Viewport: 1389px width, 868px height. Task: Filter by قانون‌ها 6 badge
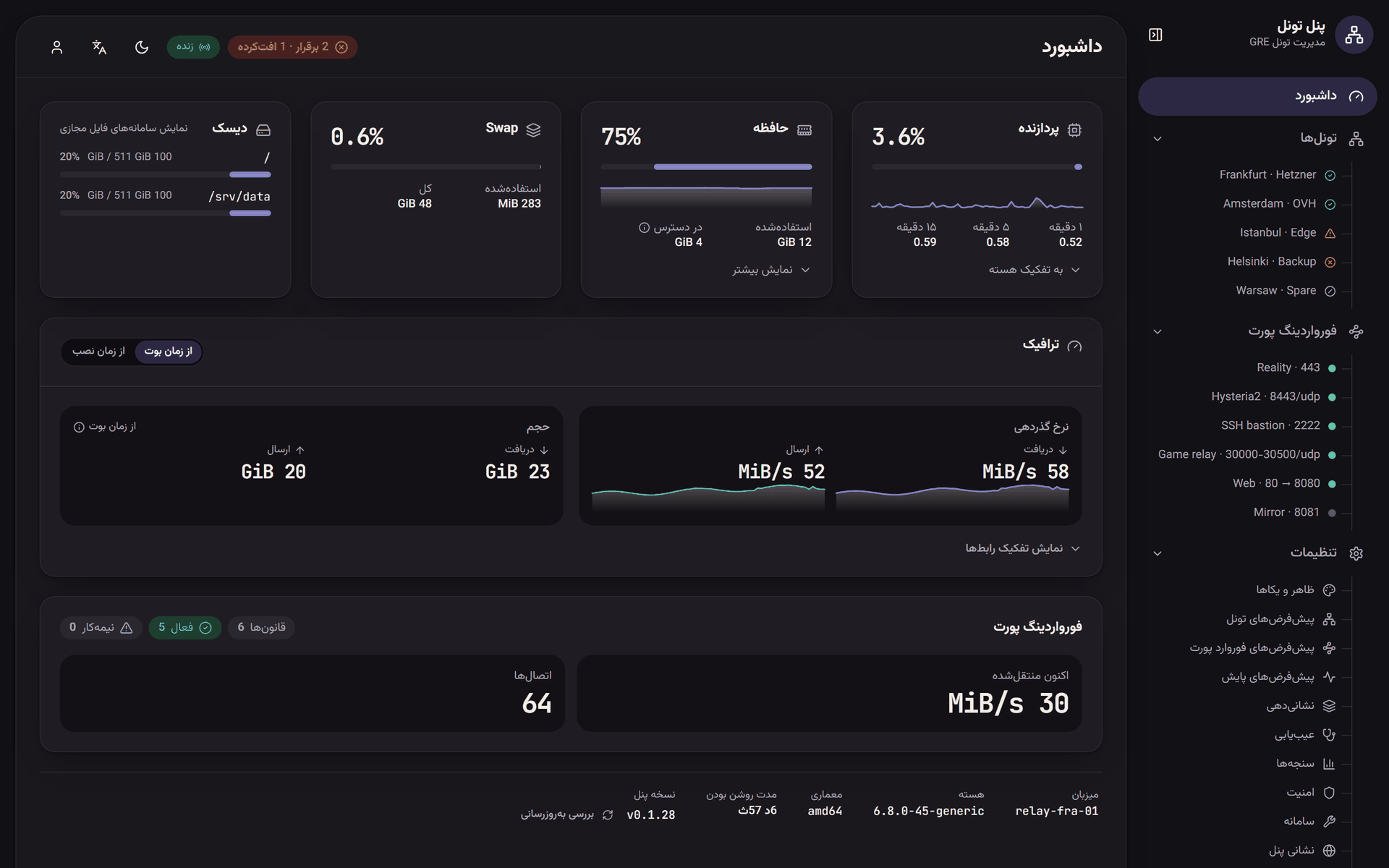click(x=261, y=627)
